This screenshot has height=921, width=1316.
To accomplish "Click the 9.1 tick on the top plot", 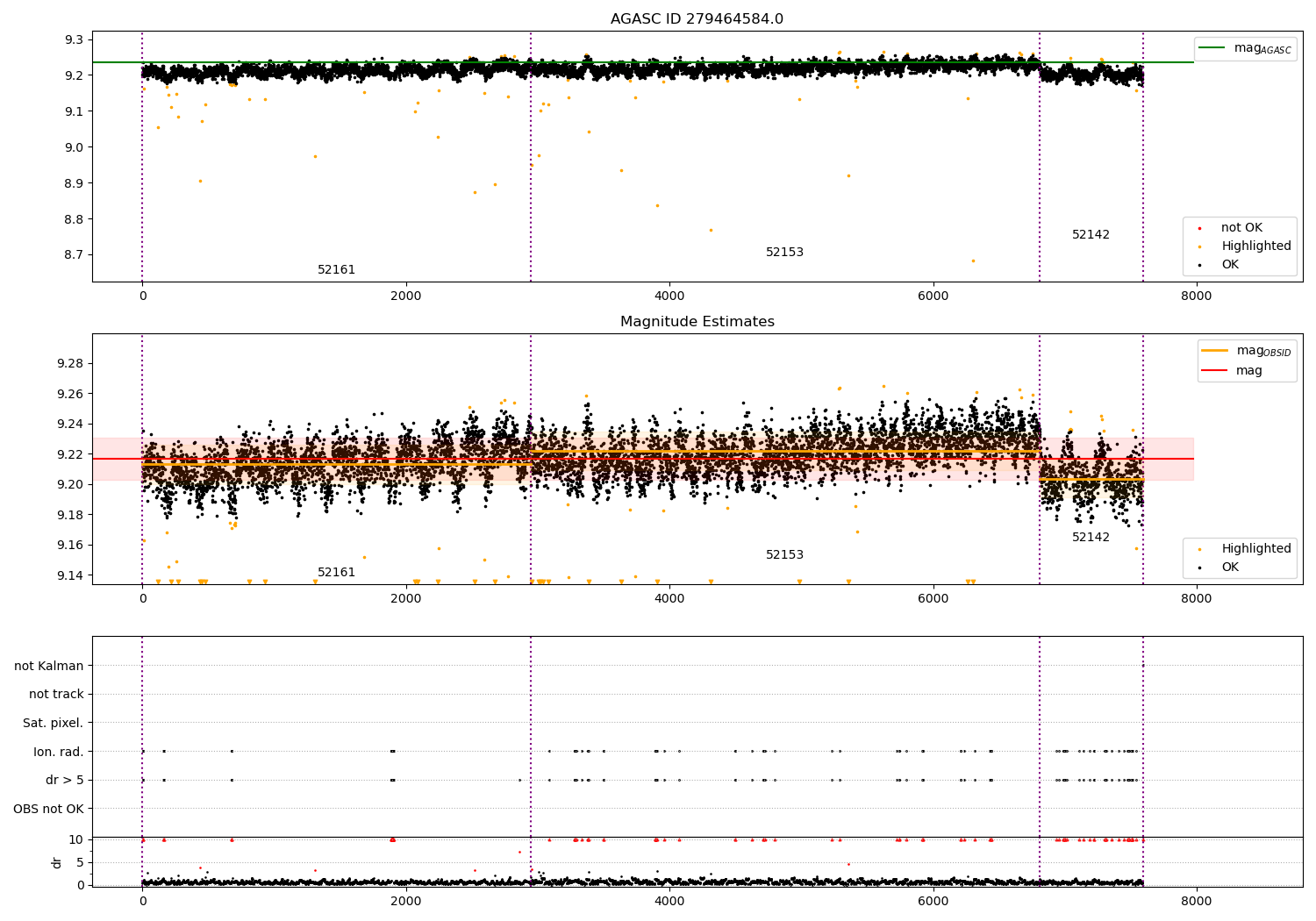I will click(x=74, y=111).
